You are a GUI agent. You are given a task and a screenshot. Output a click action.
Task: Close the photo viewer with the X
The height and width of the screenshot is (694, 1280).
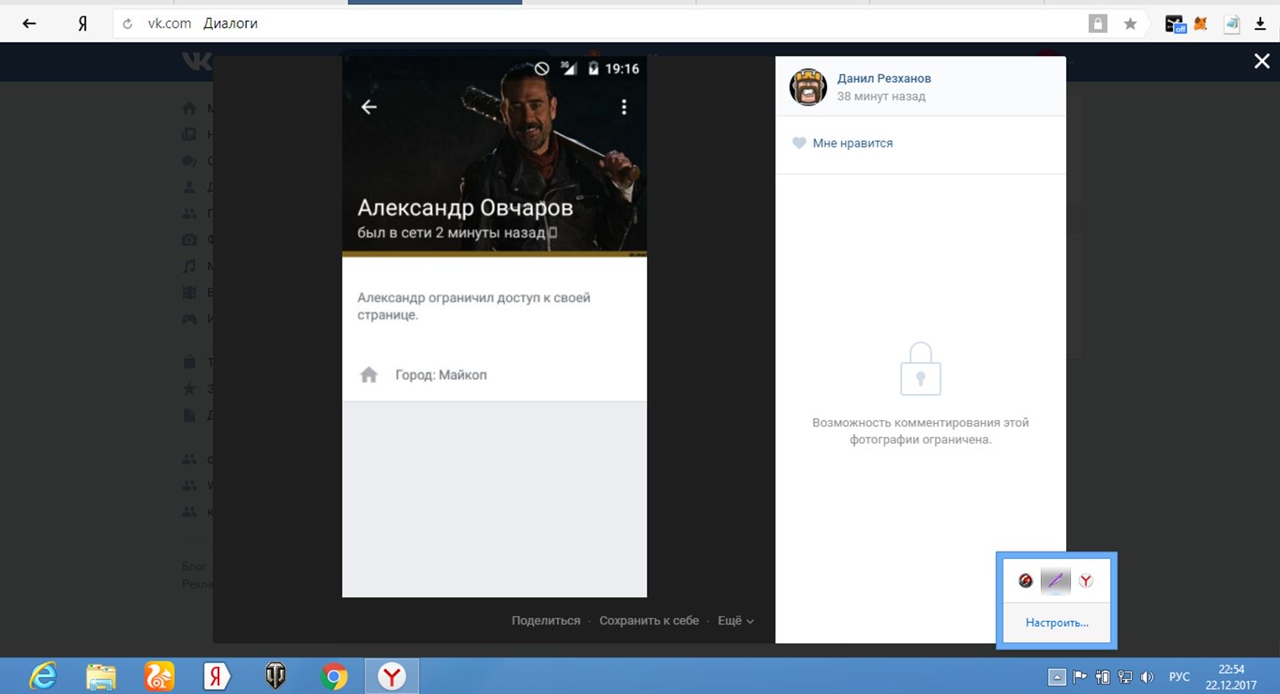click(1261, 62)
